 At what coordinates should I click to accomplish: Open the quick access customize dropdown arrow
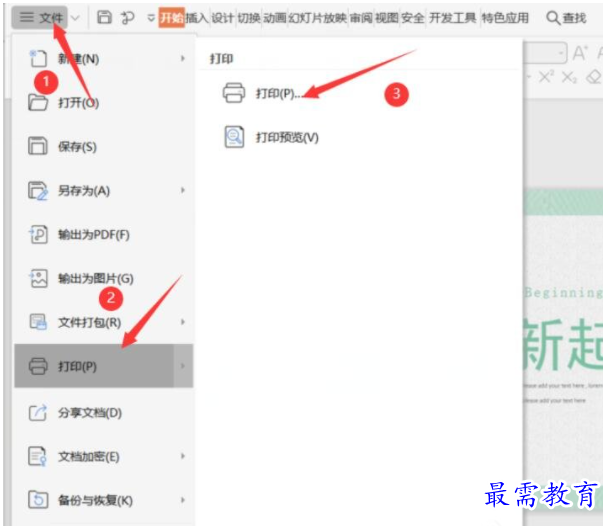click(x=151, y=18)
